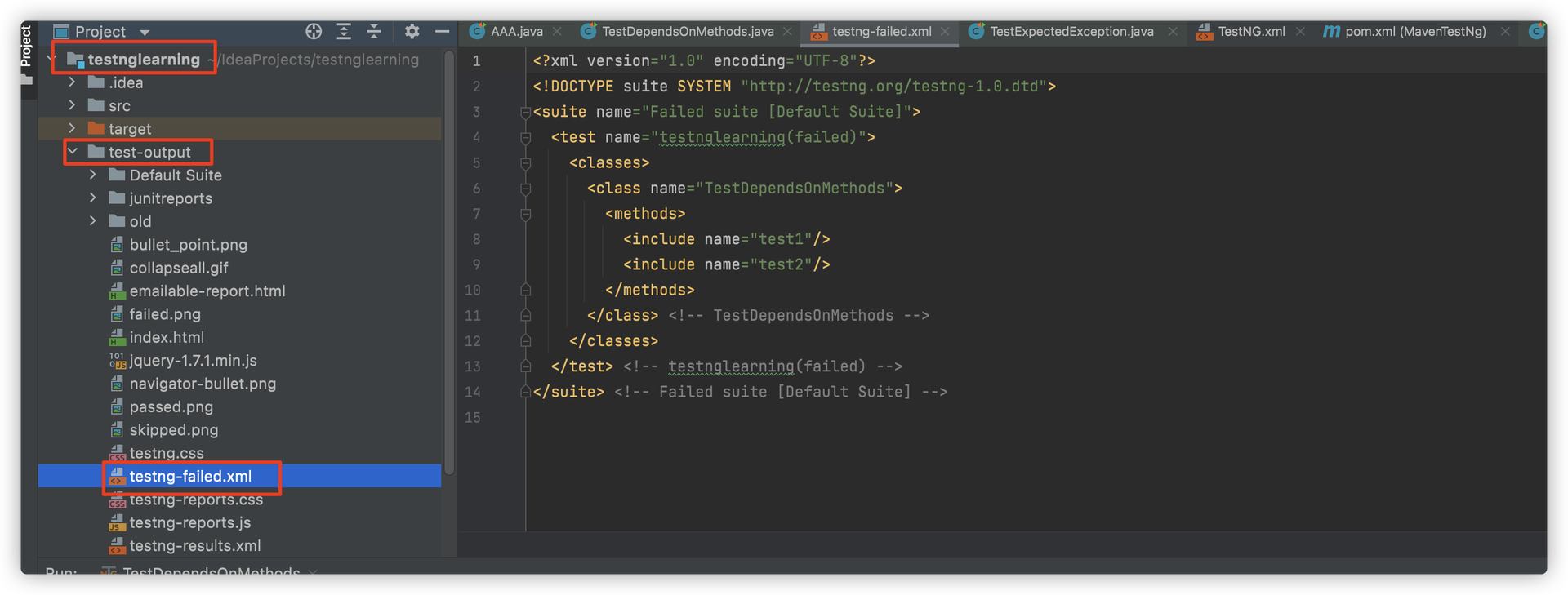Viewport: 1568px width, 595px height.
Task: Select jquery-1.7.1.min.js file
Action: (193, 360)
